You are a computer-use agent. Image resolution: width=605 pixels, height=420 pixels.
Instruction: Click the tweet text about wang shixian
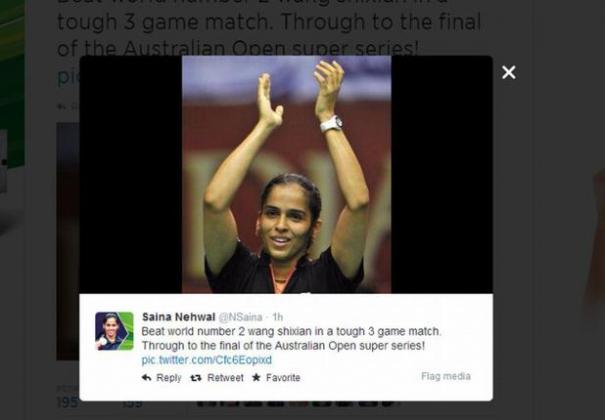(291, 338)
